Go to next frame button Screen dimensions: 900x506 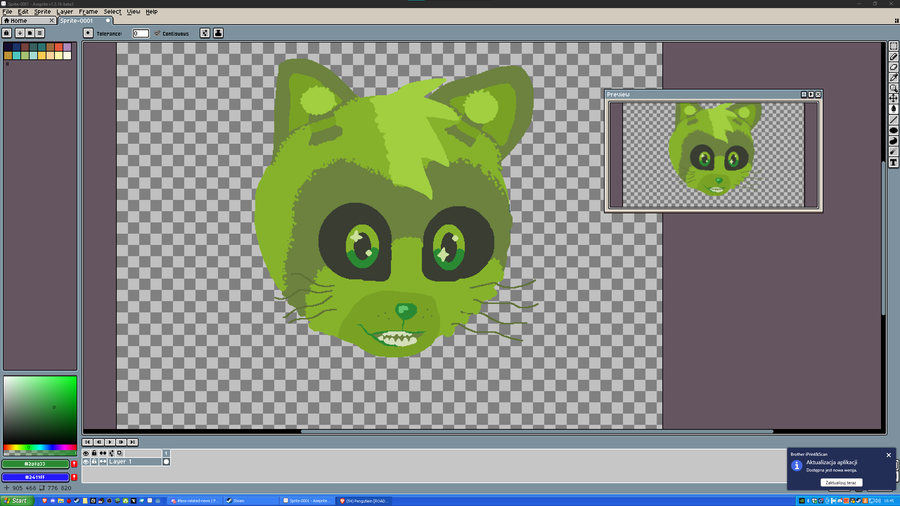pos(121,442)
